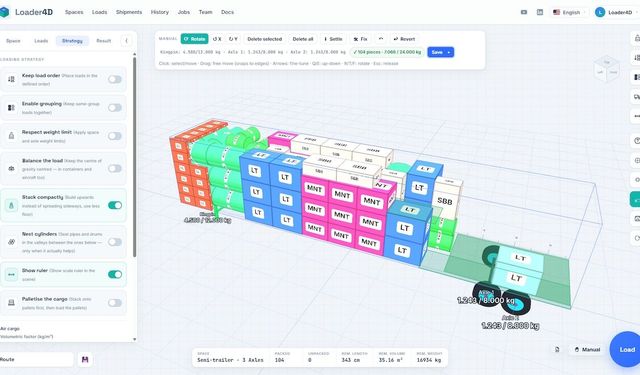This screenshot has width=640, height=375.
Task: Click the view orientation cube
Action: click(x=607, y=68)
